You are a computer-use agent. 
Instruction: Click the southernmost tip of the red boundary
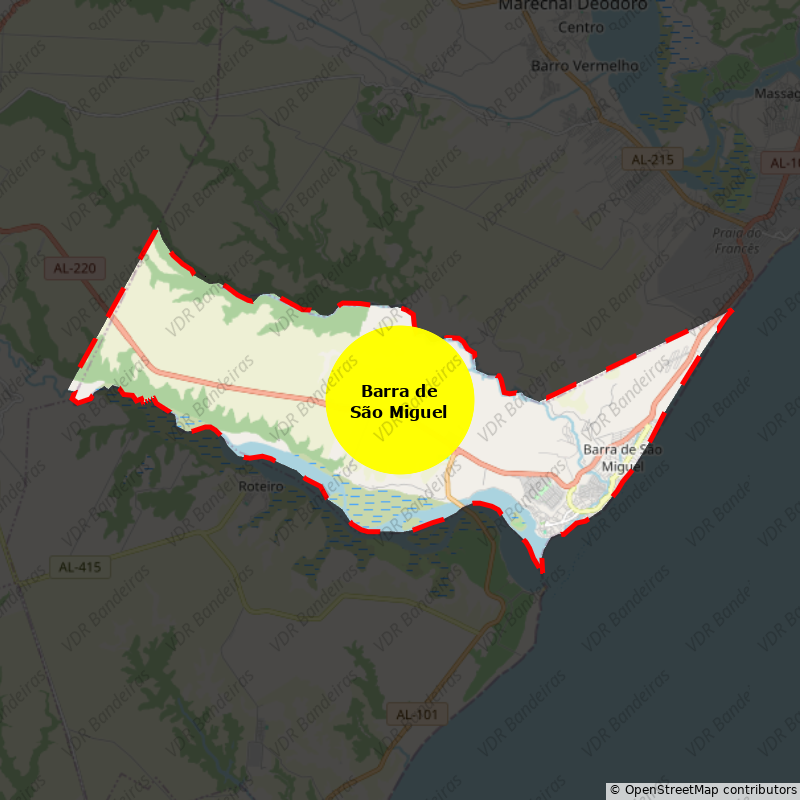coord(542,571)
